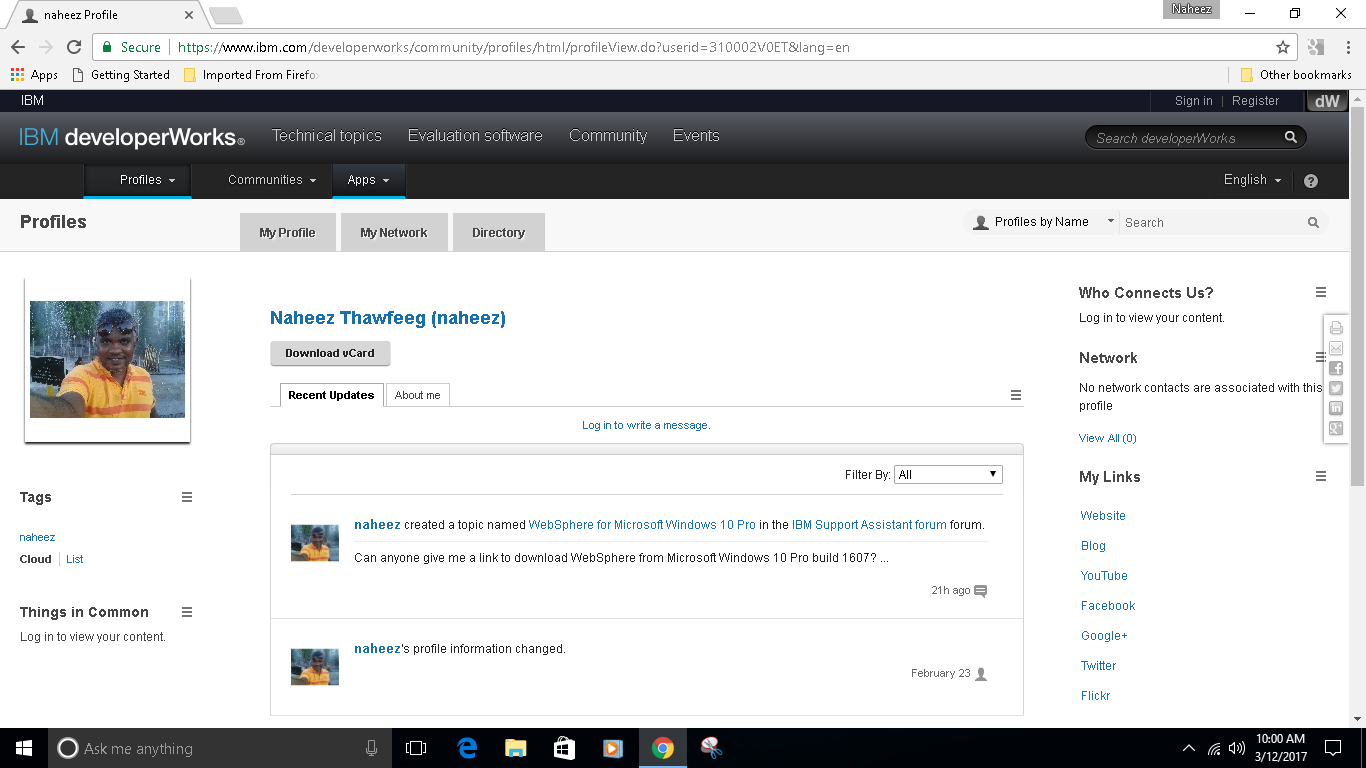Click the person icon beside February 23
Screen dimensions: 1366x768
click(x=981, y=674)
